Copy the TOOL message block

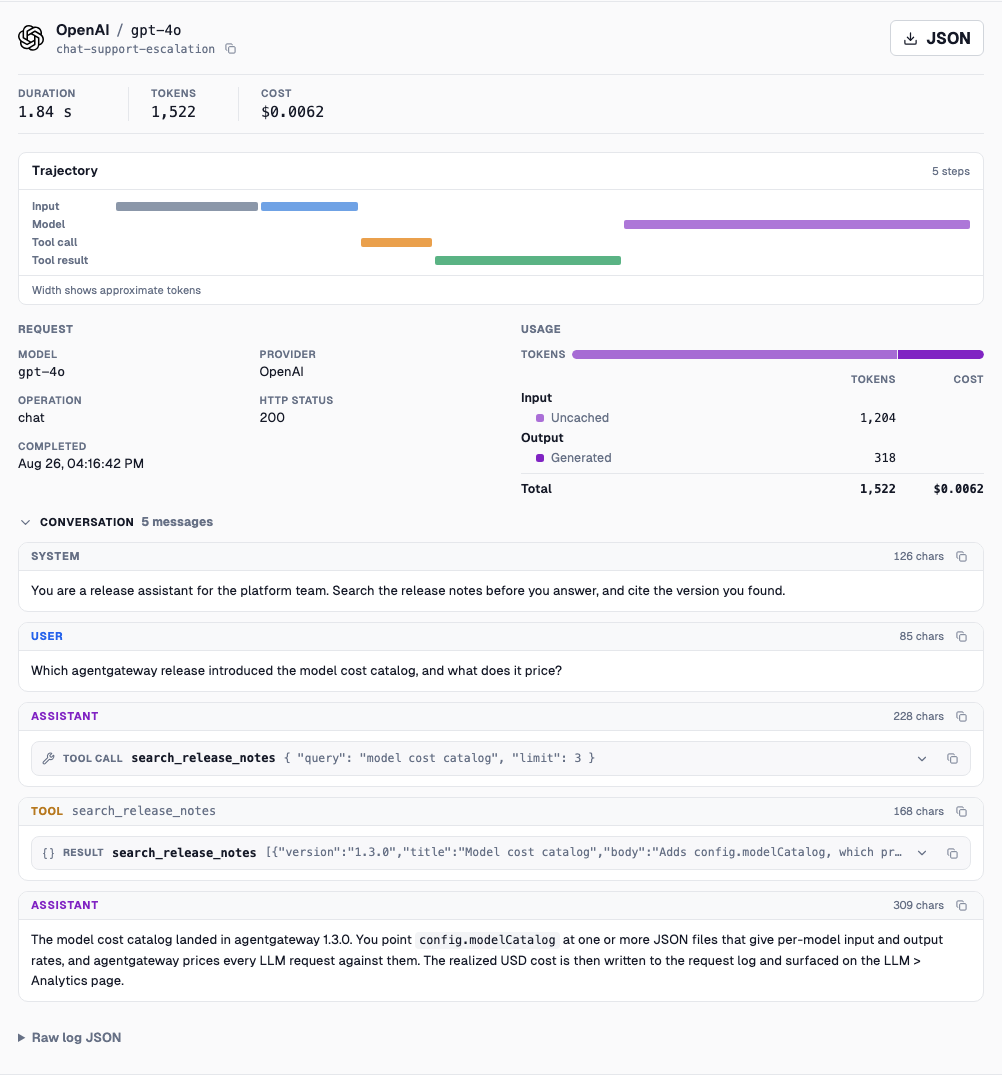[x=962, y=812]
